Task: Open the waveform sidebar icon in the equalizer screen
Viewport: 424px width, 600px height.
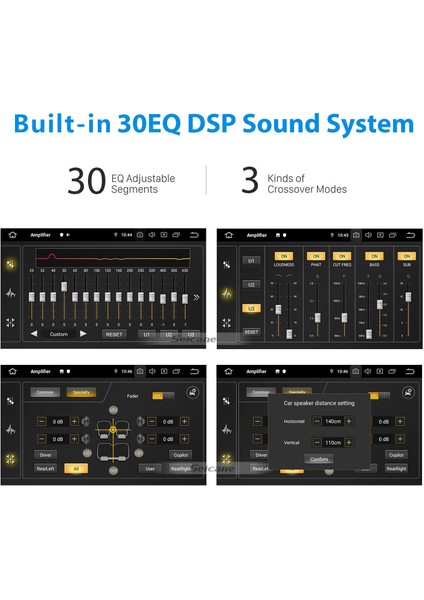Action: 11,293
